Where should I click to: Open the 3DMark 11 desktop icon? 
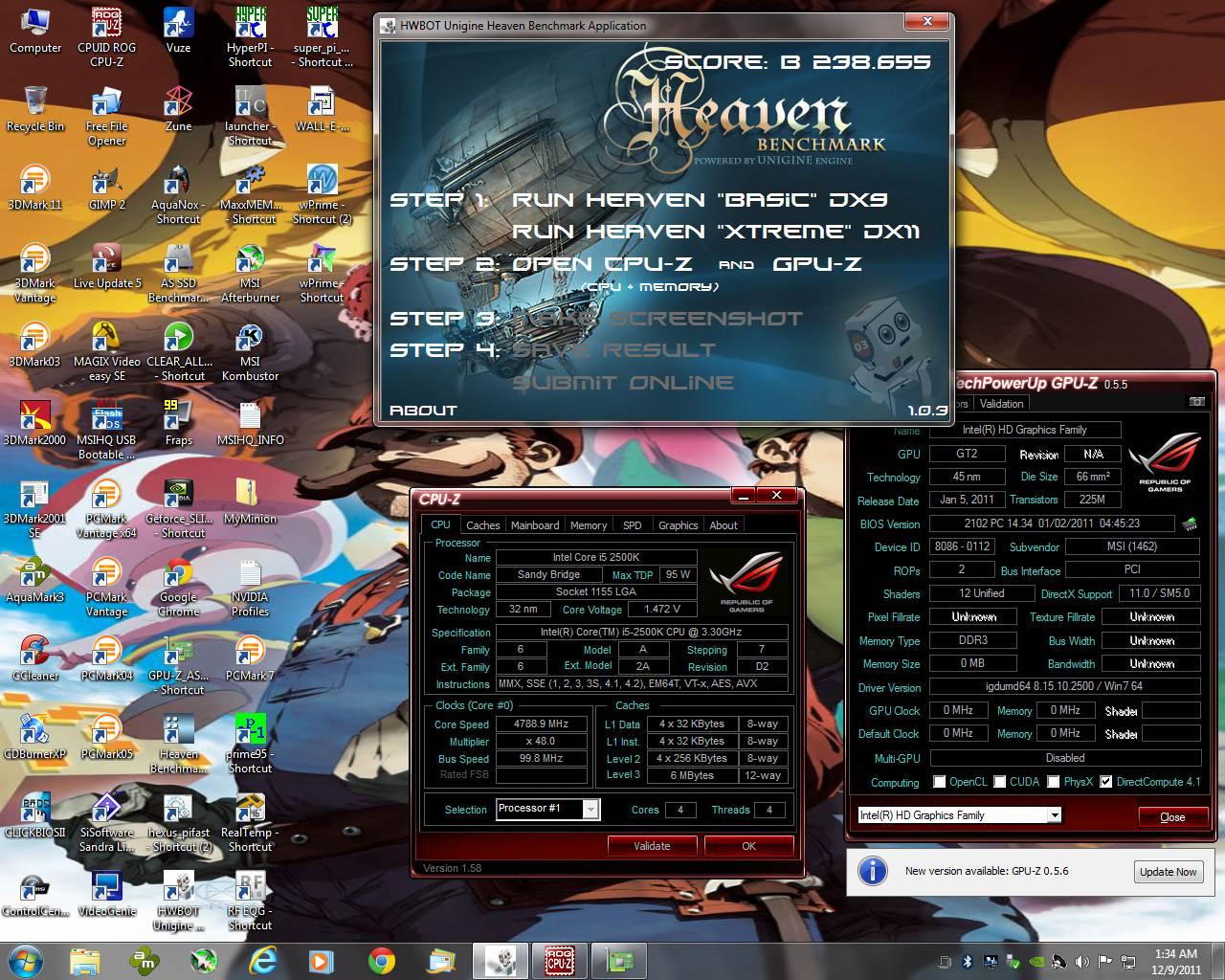[34, 188]
